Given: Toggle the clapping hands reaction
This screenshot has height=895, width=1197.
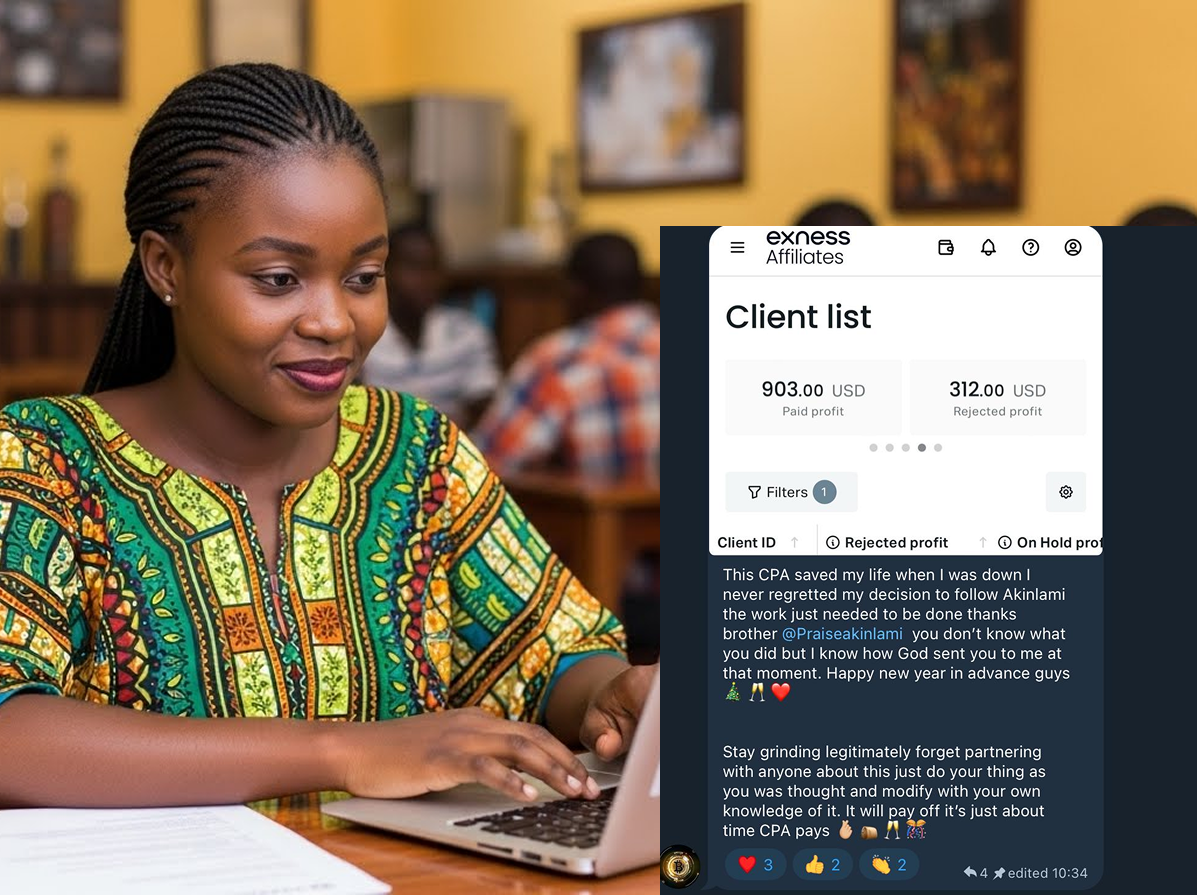Looking at the screenshot, I should (889, 864).
